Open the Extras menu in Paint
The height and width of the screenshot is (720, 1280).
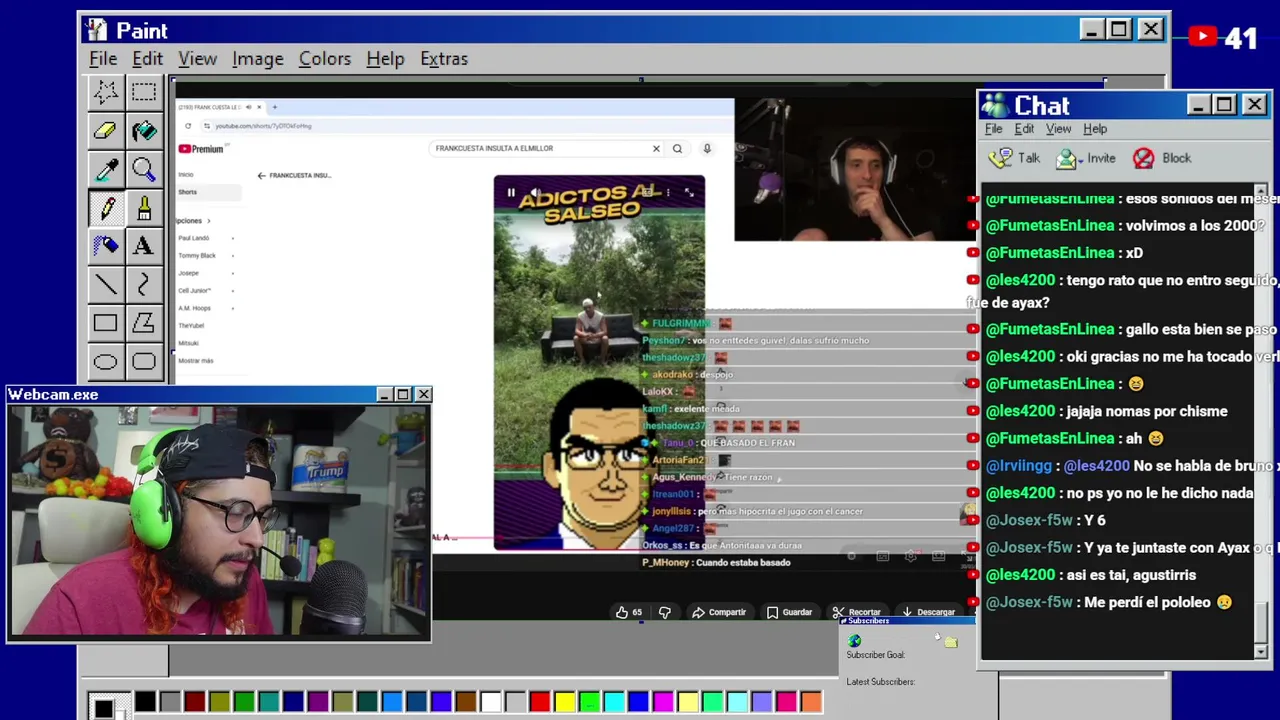(x=444, y=59)
